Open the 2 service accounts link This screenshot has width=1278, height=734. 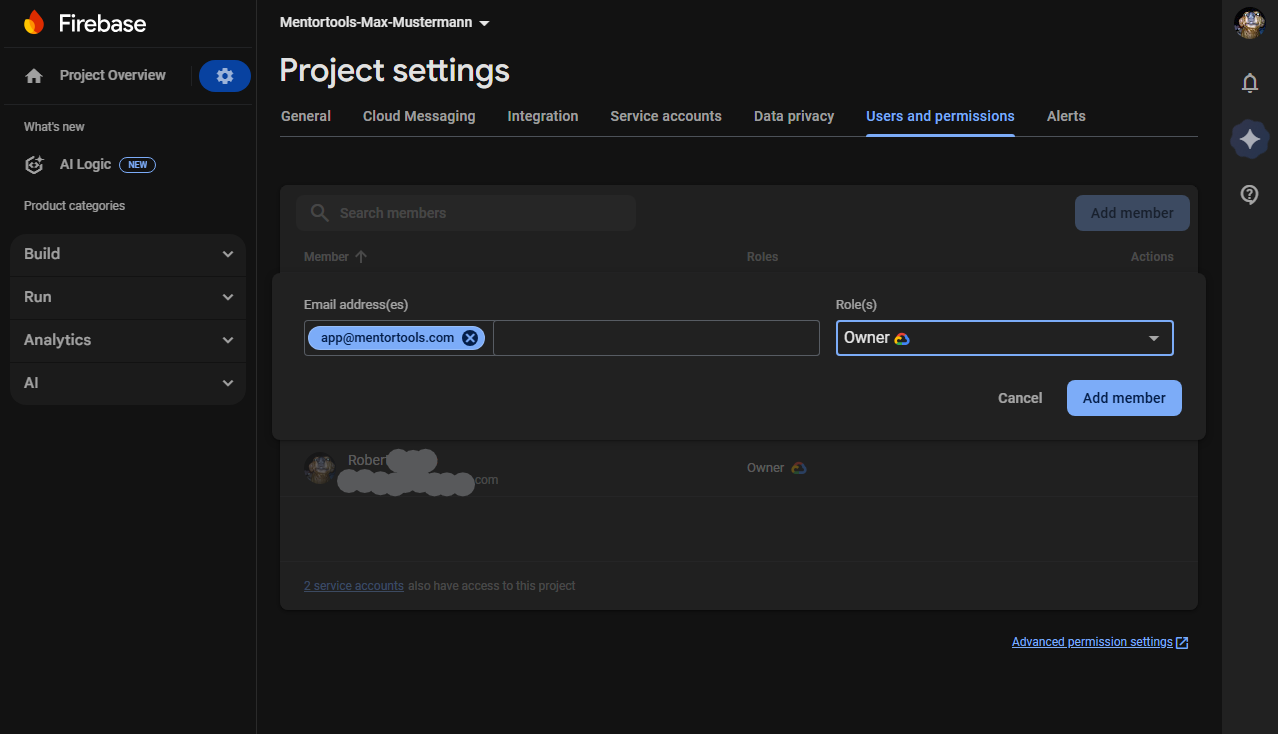(354, 586)
